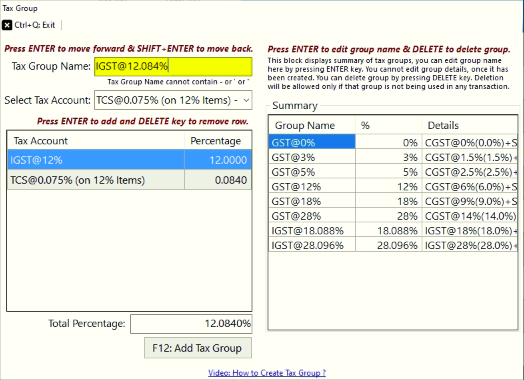Select GST@18% group in Summary

click(x=393, y=201)
